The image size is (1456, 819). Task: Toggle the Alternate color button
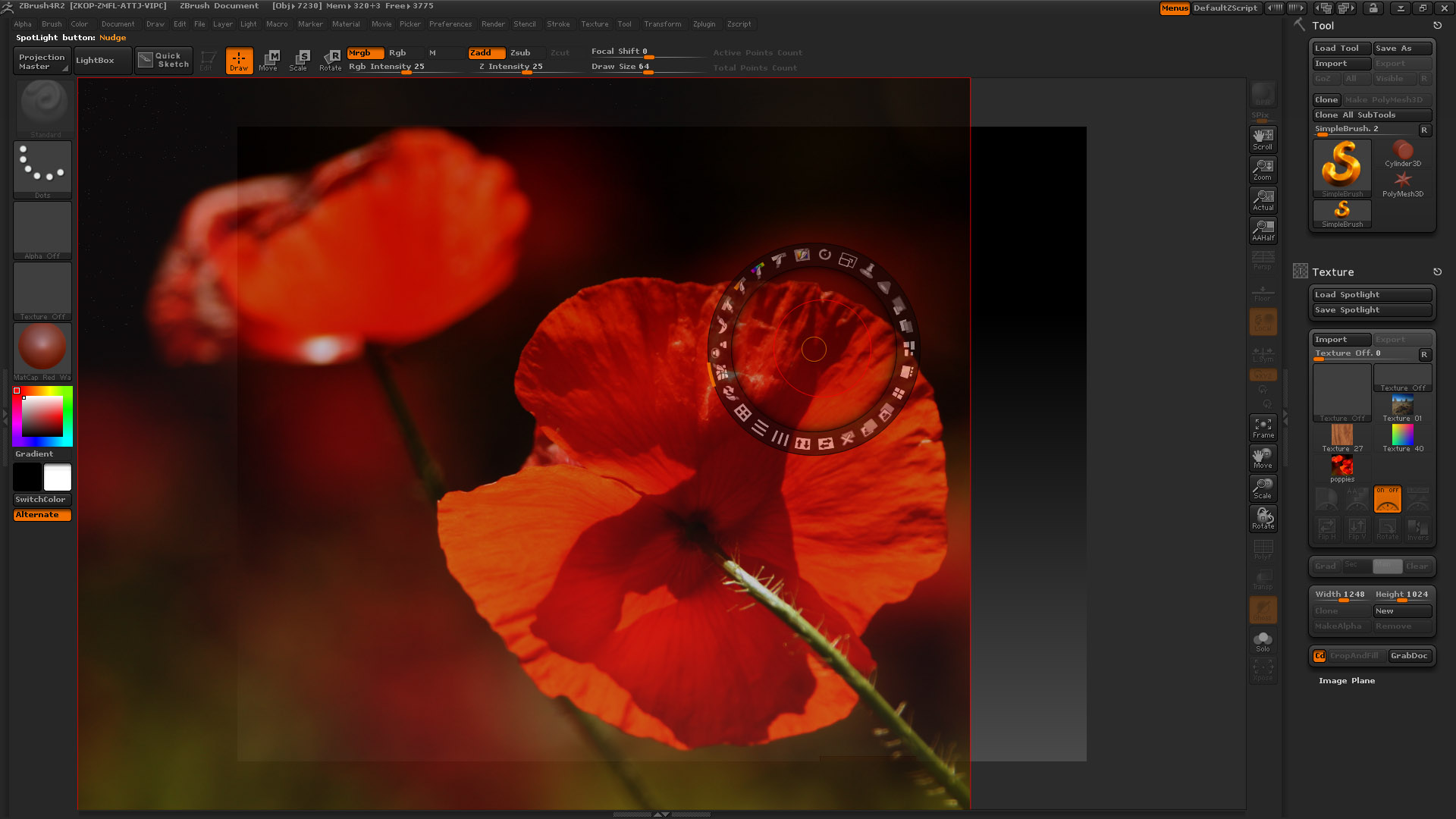[x=42, y=515]
